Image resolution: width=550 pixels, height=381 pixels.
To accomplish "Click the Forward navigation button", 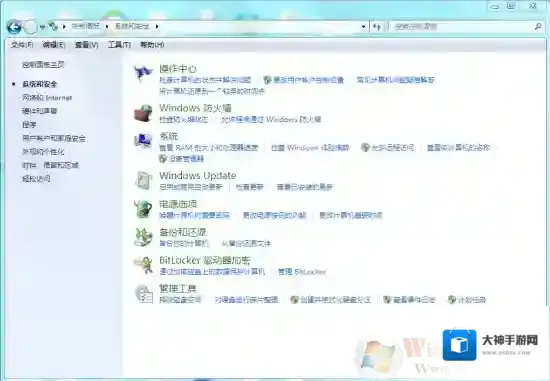I will coord(31,27).
